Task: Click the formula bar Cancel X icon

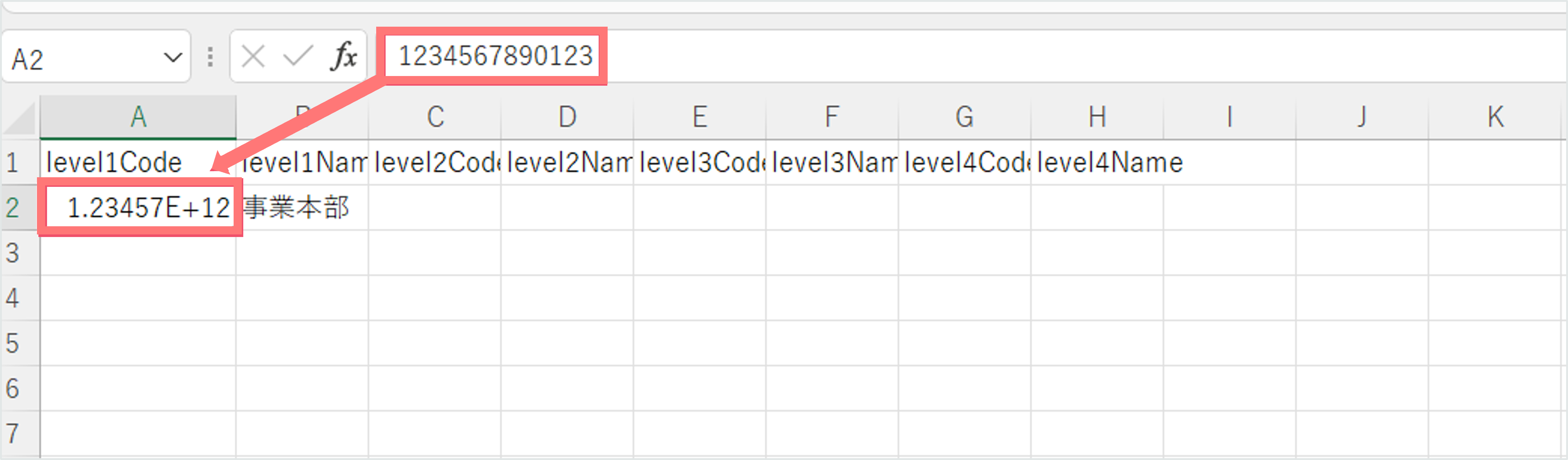Action: [252, 56]
